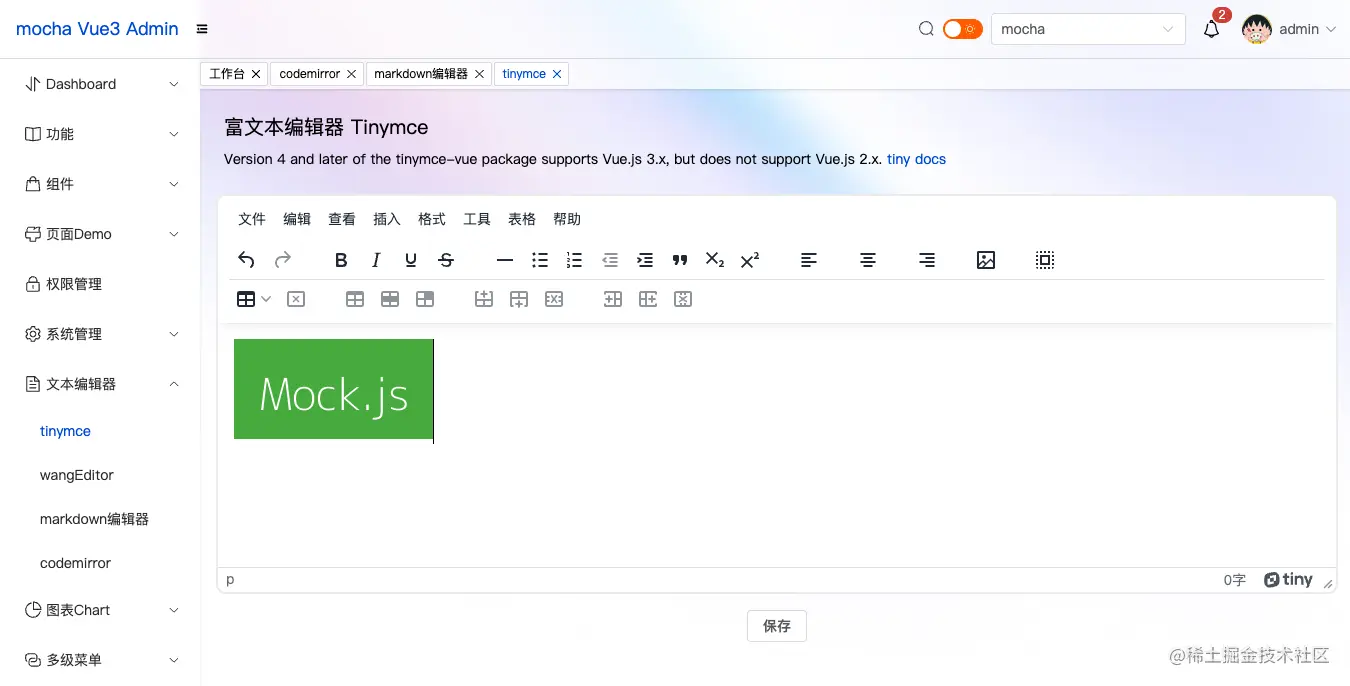Open the admin user dropdown
This screenshot has width=1350, height=686.
tap(1289, 29)
